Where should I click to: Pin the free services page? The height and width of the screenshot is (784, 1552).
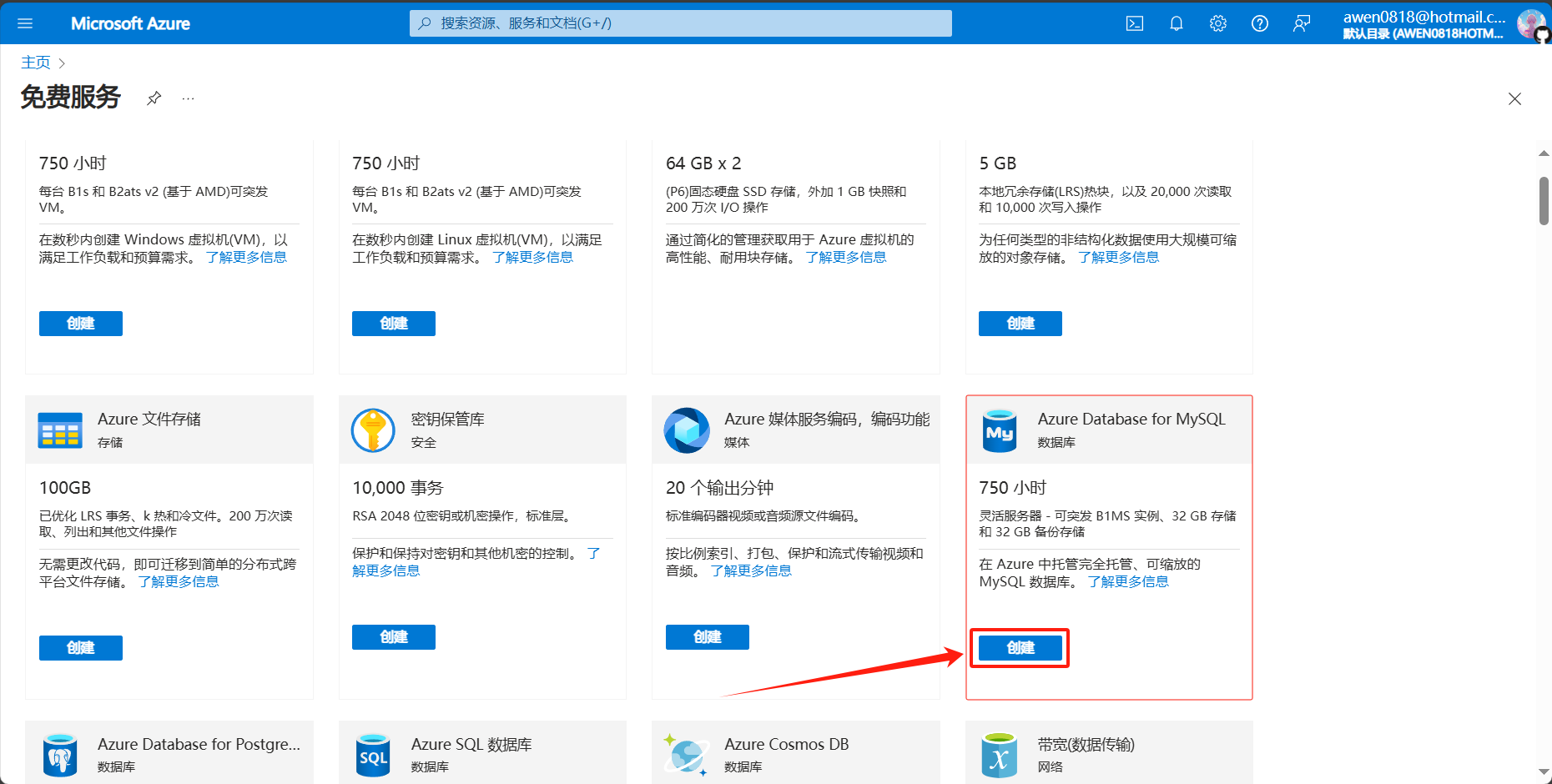tap(154, 98)
